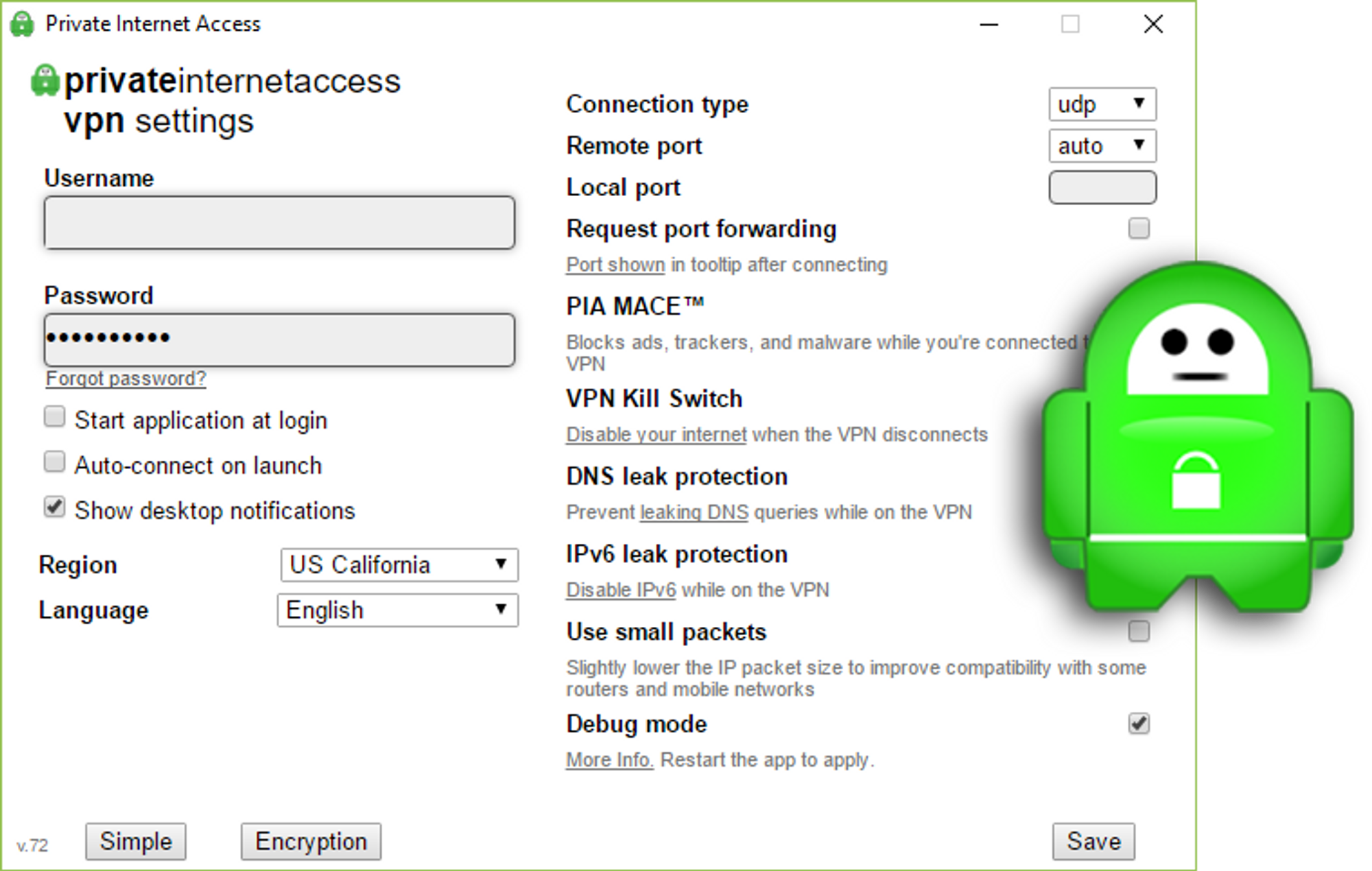The width and height of the screenshot is (1372, 871).
Task: Click the PIA lock icon in title bar
Action: 22,24
